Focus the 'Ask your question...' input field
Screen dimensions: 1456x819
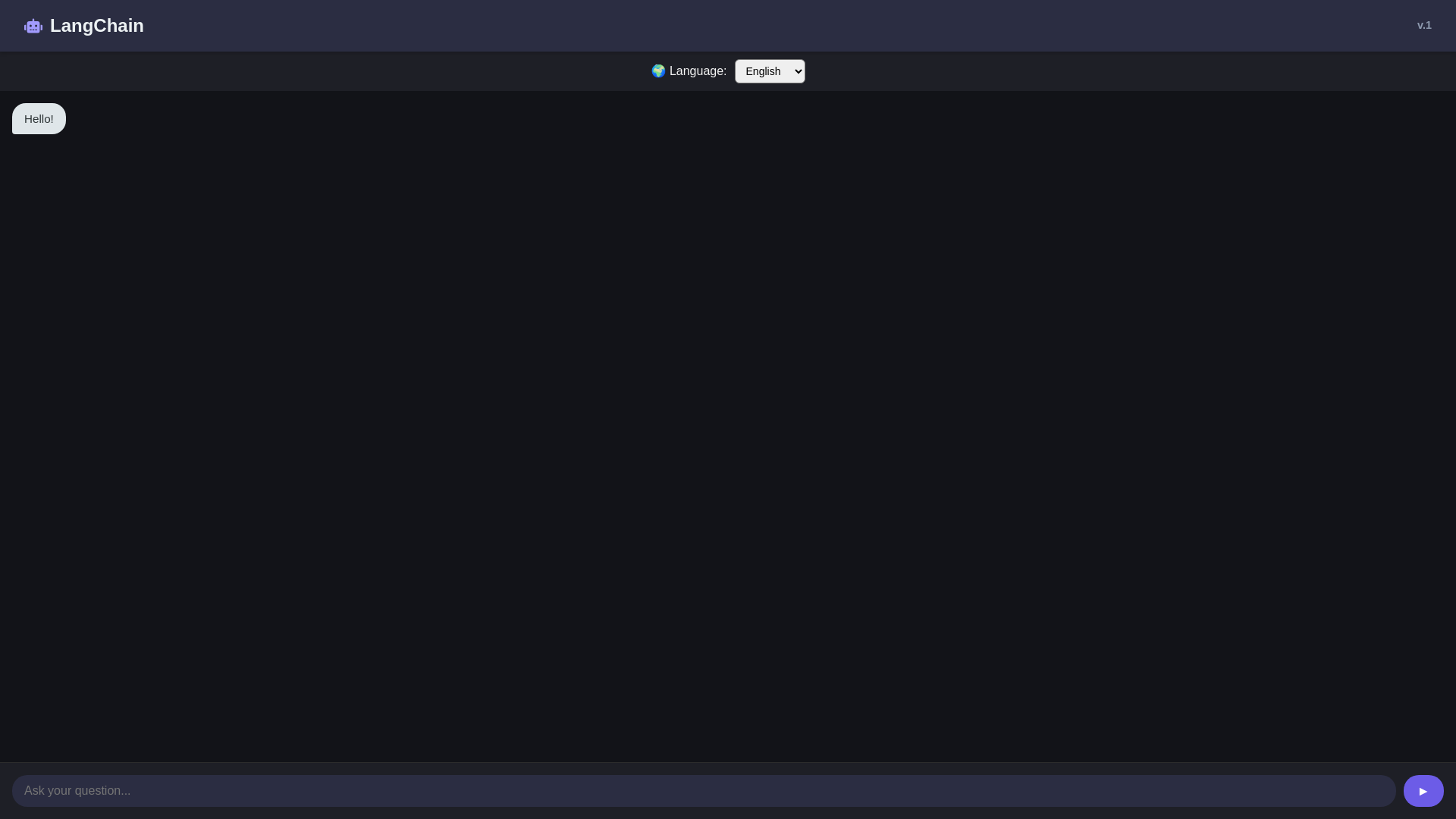[704, 791]
